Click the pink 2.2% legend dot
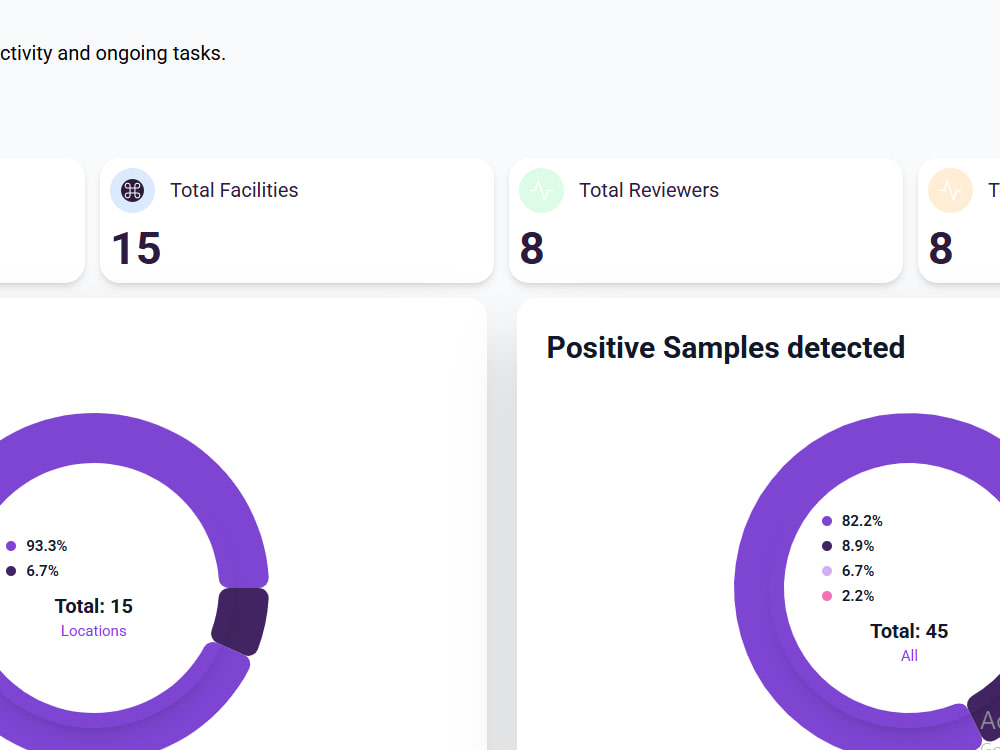The image size is (1000, 750). (x=827, y=596)
